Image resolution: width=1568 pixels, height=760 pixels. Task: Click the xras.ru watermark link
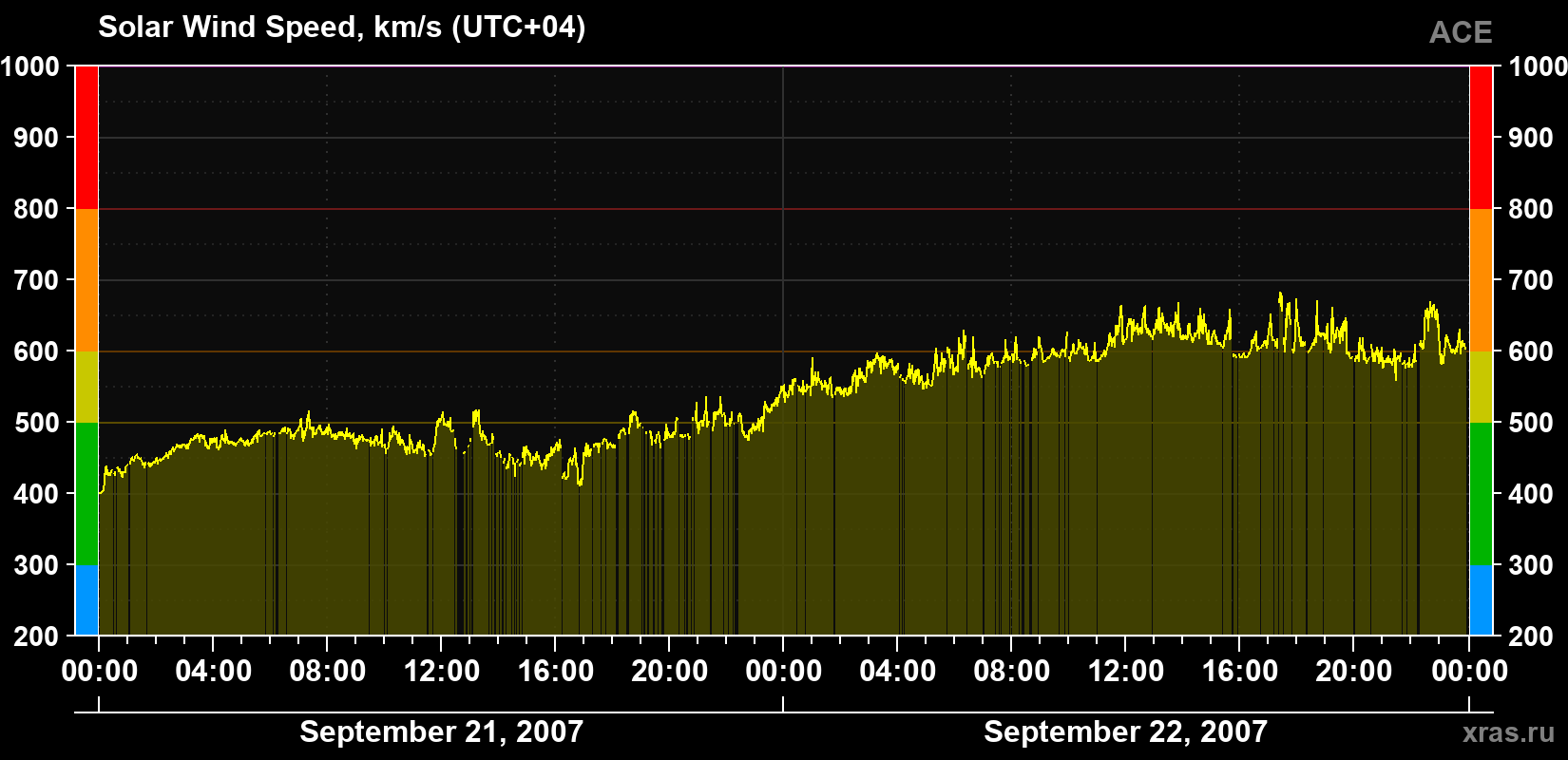point(1508,732)
